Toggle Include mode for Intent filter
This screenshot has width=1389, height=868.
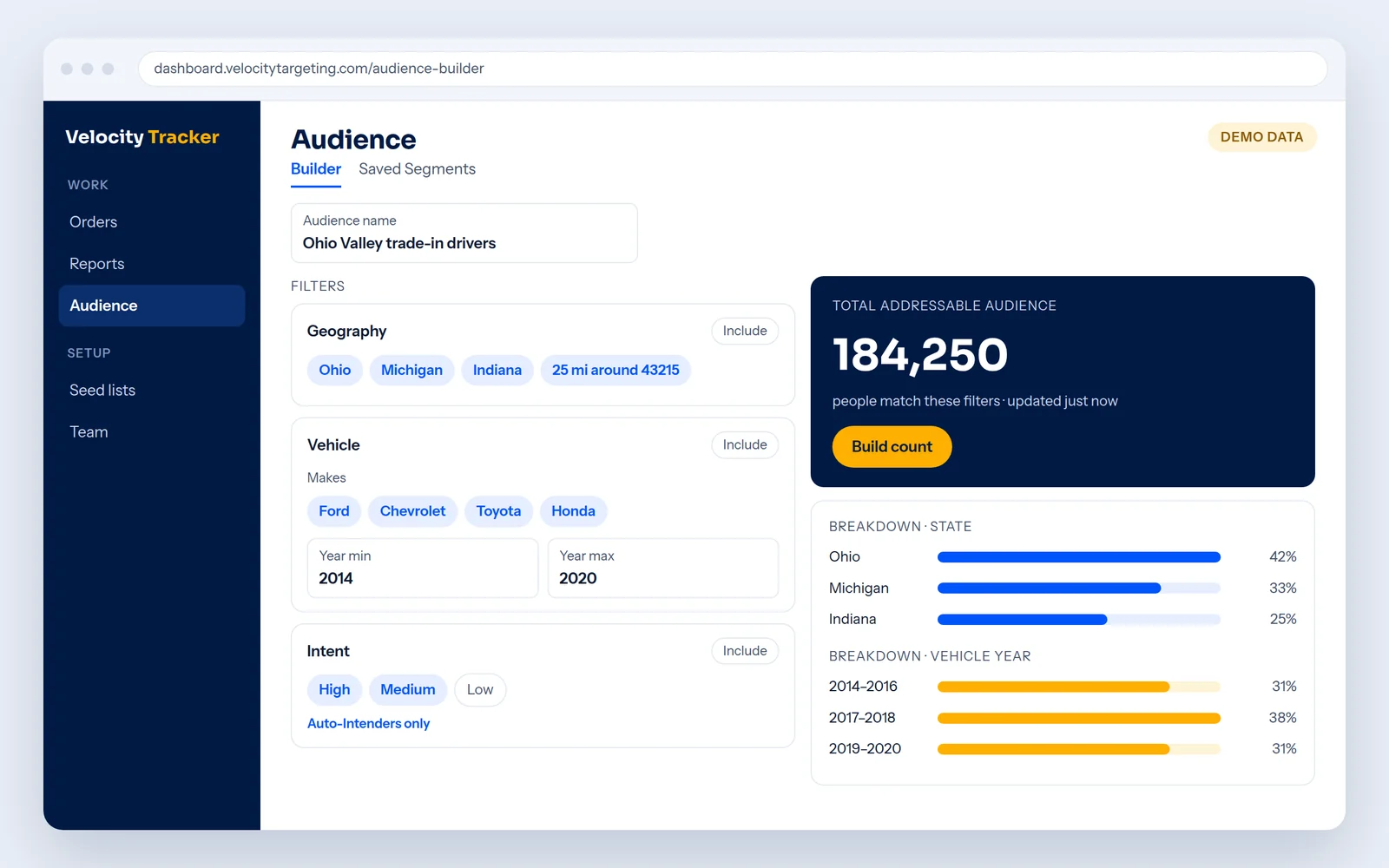click(x=745, y=651)
